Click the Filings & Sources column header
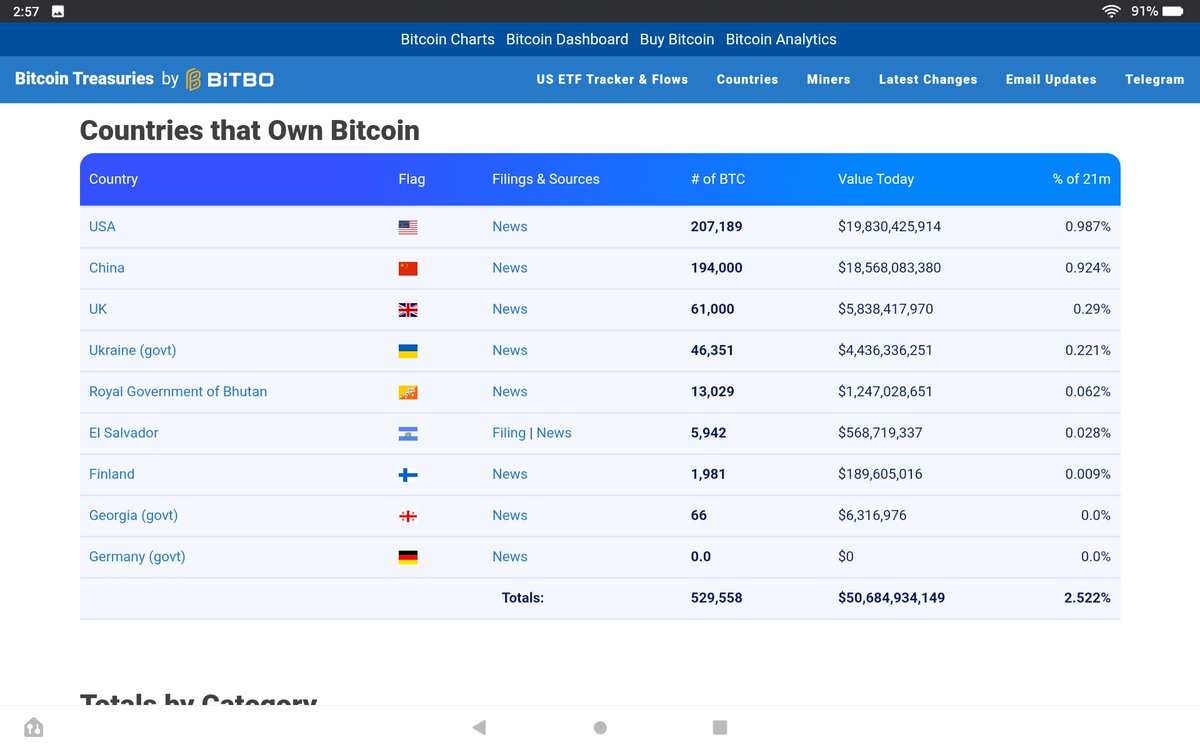Viewport: 1200px width, 750px height. tap(546, 179)
